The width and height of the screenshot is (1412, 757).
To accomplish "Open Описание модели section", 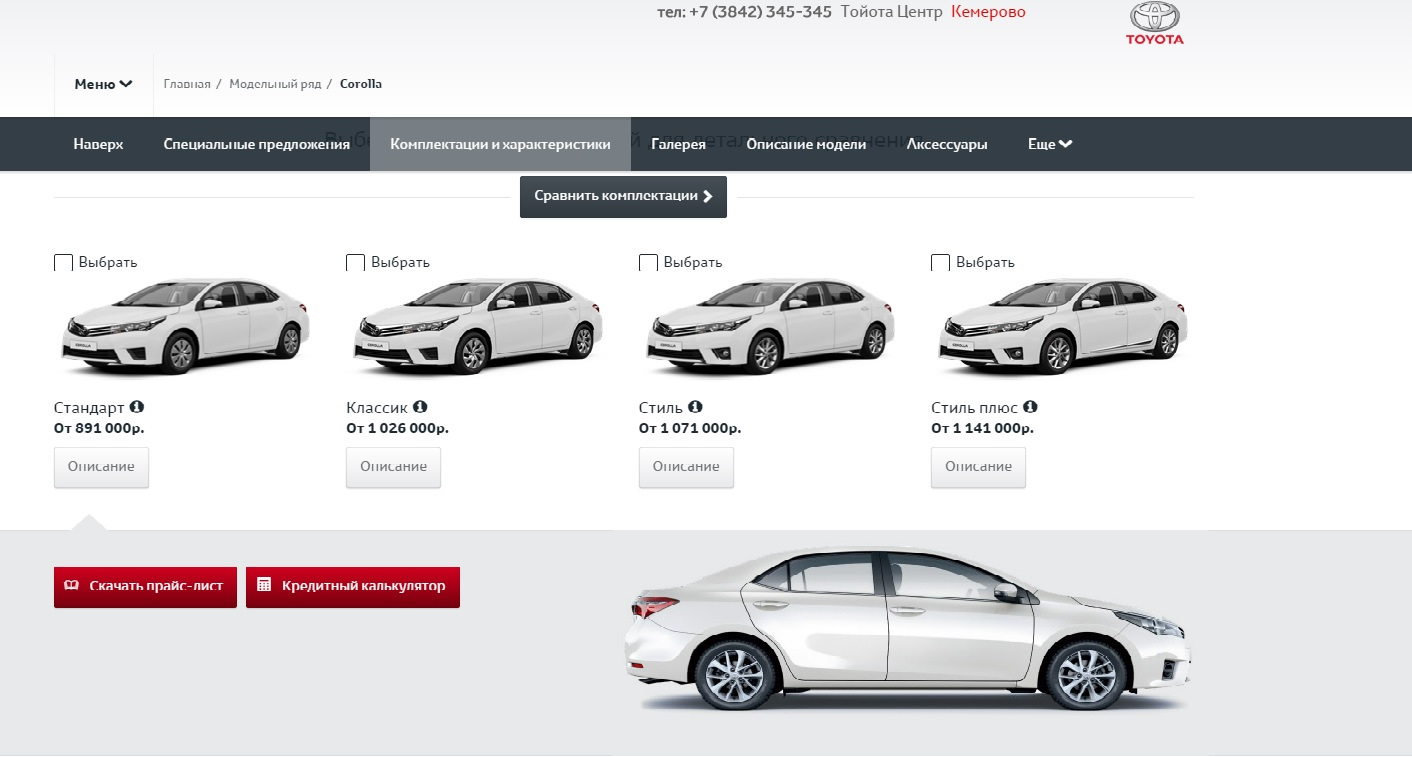I will pyautogui.click(x=806, y=144).
